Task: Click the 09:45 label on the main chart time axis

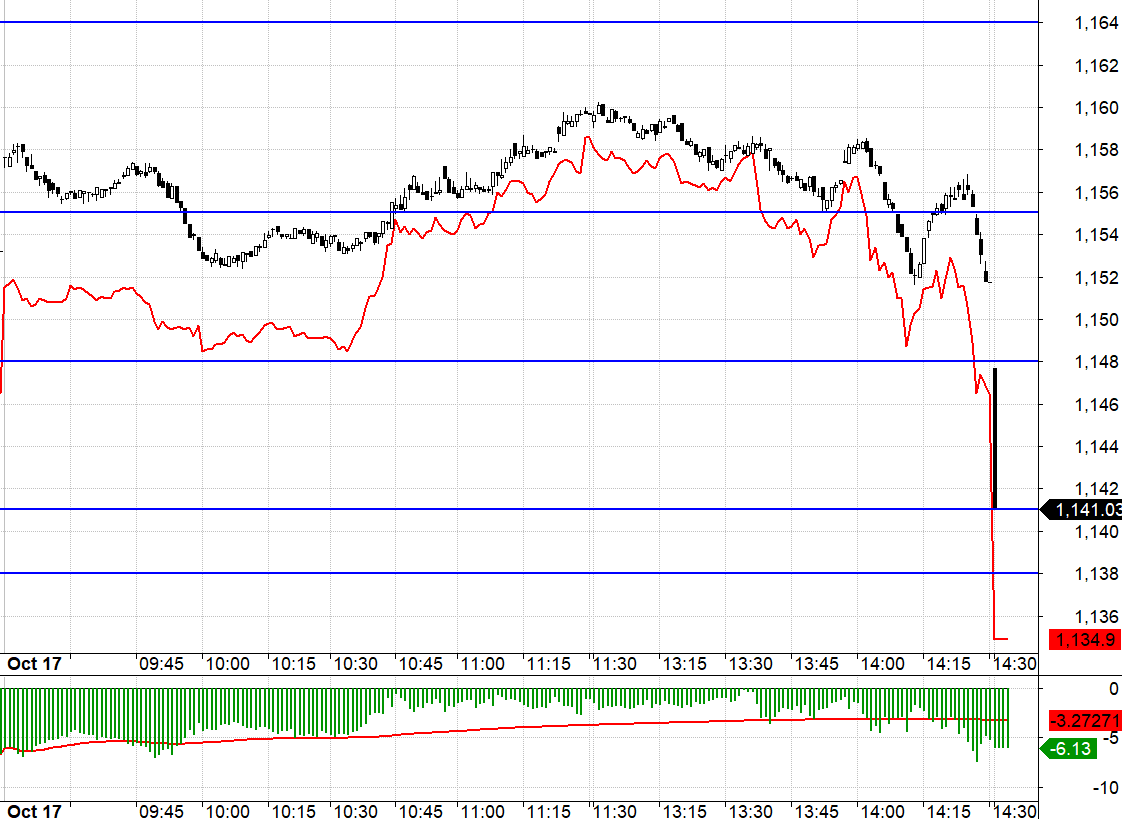Action: (x=161, y=664)
